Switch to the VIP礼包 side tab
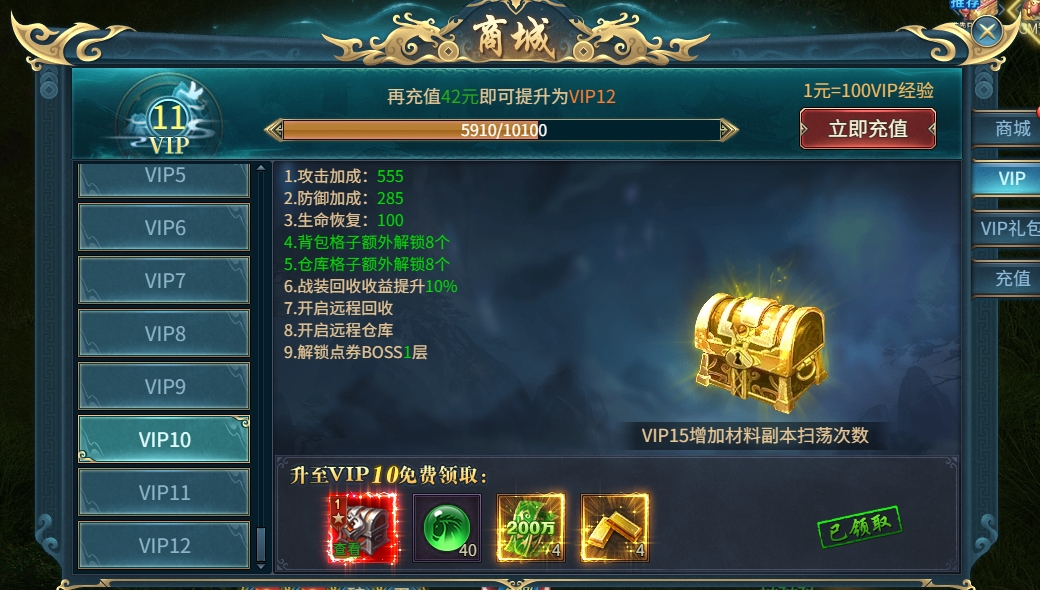 point(1008,228)
